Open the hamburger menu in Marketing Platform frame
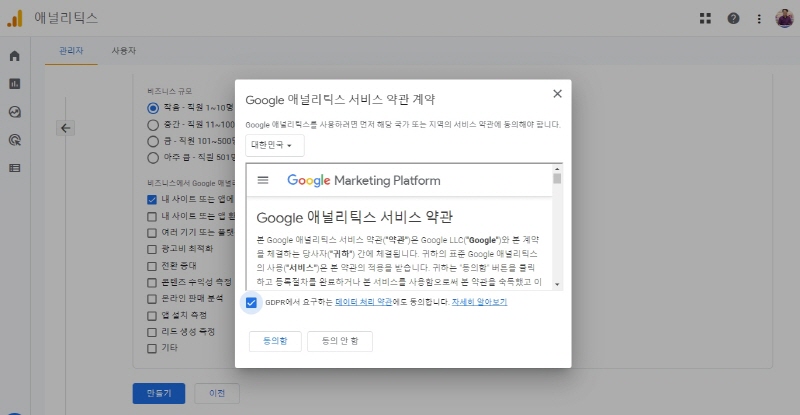Viewport: 800px width, 415px height. 263,180
